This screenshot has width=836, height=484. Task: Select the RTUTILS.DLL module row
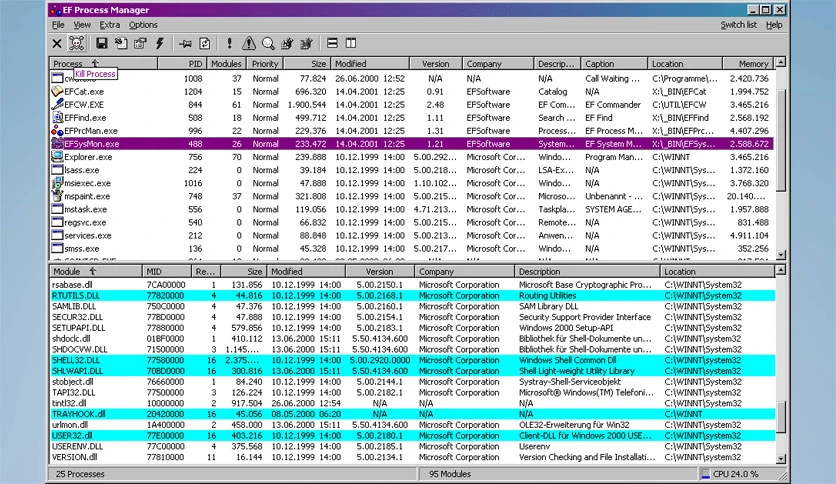coord(412,296)
